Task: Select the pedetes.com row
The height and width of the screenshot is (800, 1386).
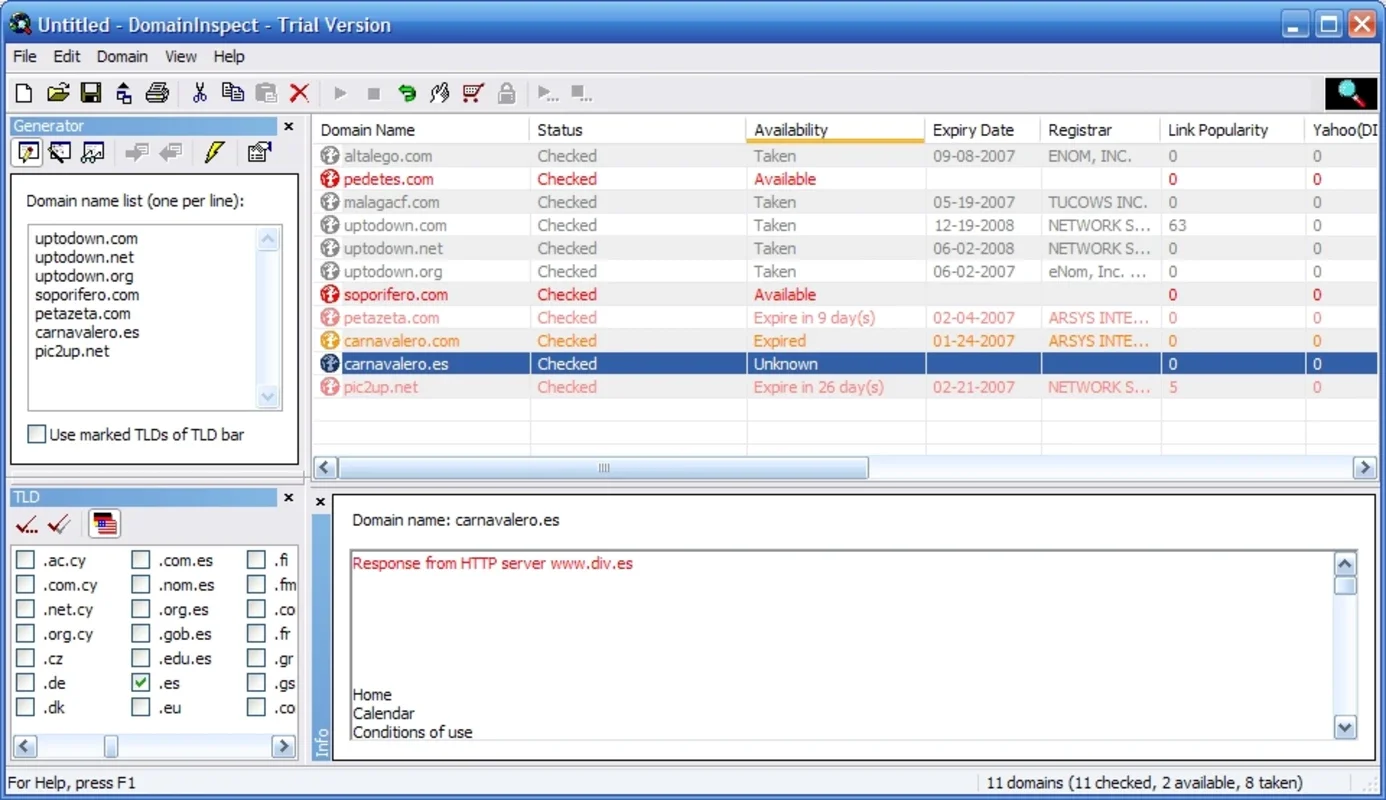Action: [845, 179]
